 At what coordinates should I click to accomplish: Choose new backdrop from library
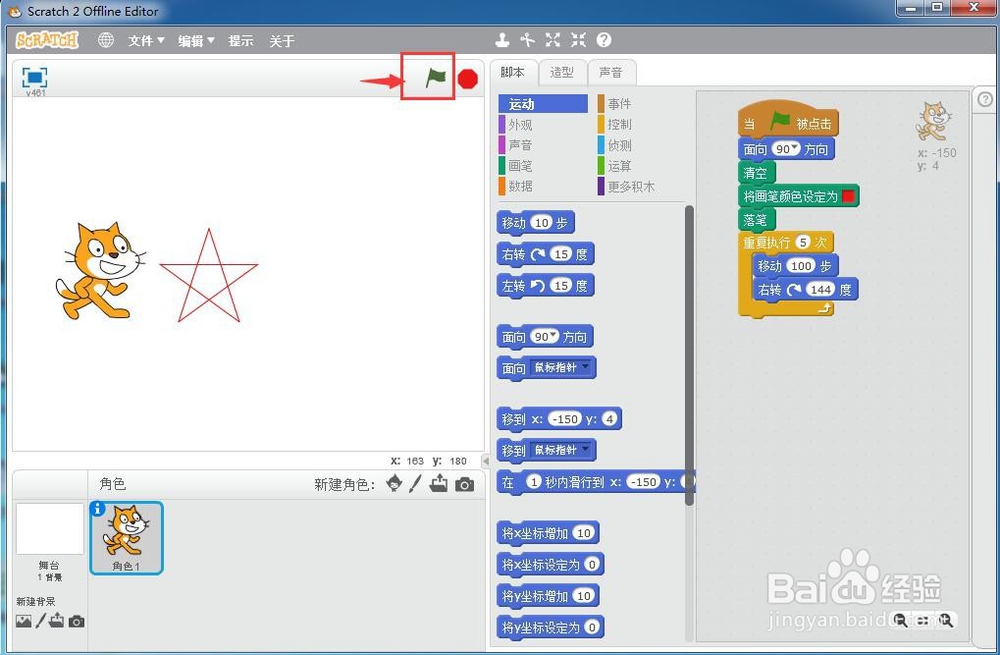coord(24,621)
